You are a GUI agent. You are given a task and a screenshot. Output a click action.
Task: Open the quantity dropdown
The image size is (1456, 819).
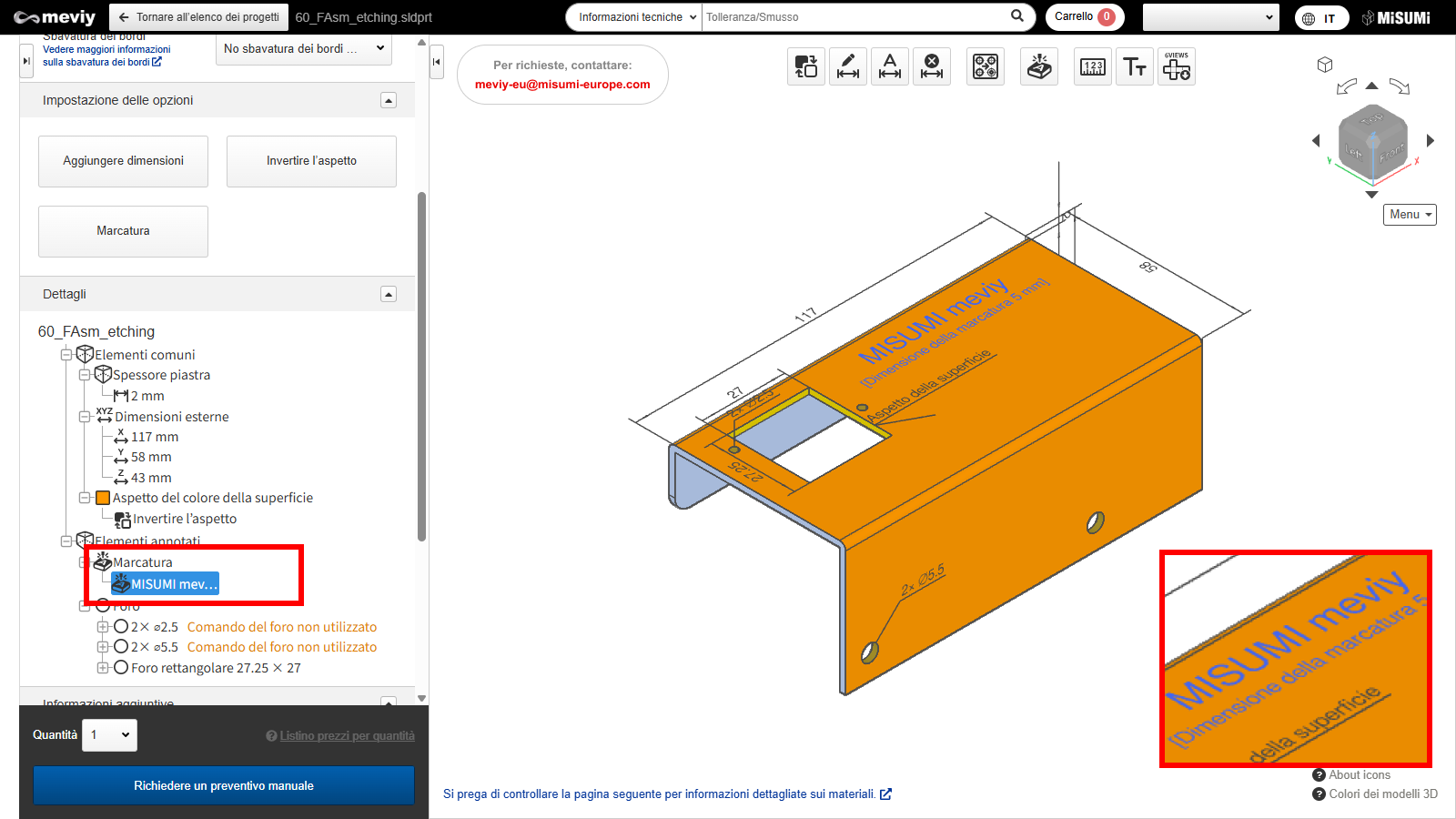[x=110, y=735]
